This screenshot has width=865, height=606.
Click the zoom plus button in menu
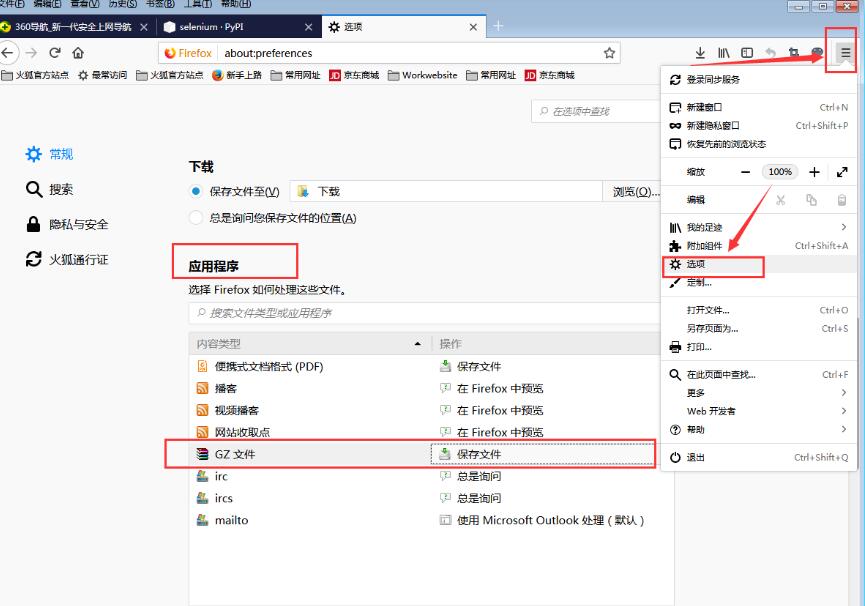pos(814,171)
